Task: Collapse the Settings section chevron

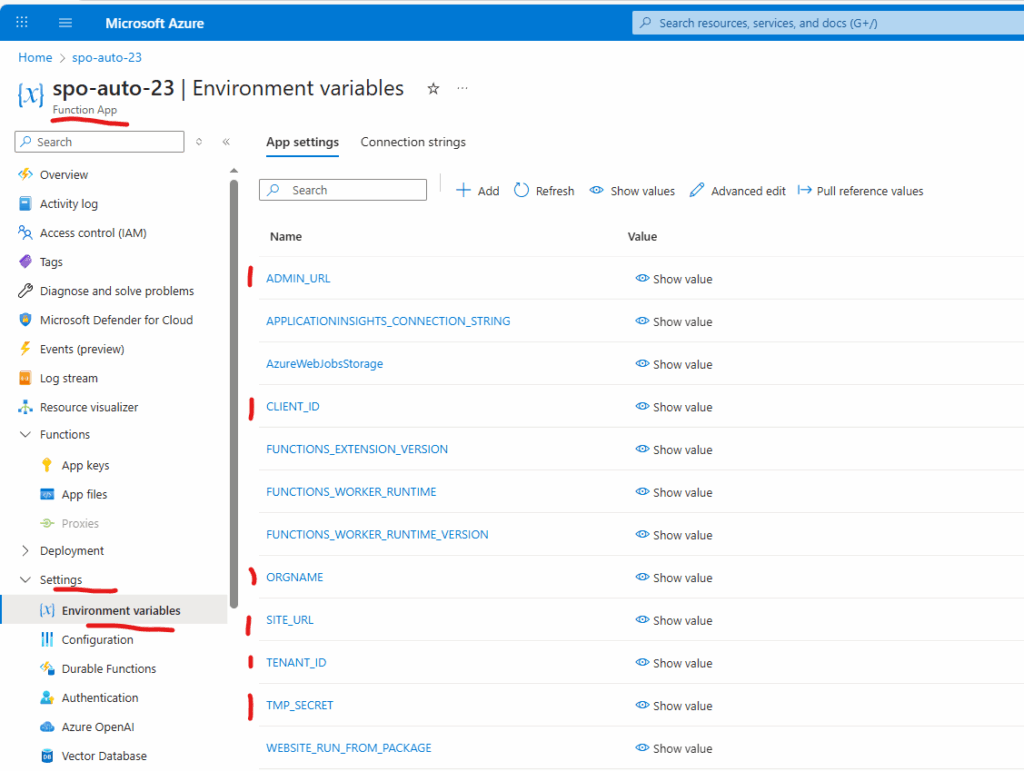Action: [25, 579]
